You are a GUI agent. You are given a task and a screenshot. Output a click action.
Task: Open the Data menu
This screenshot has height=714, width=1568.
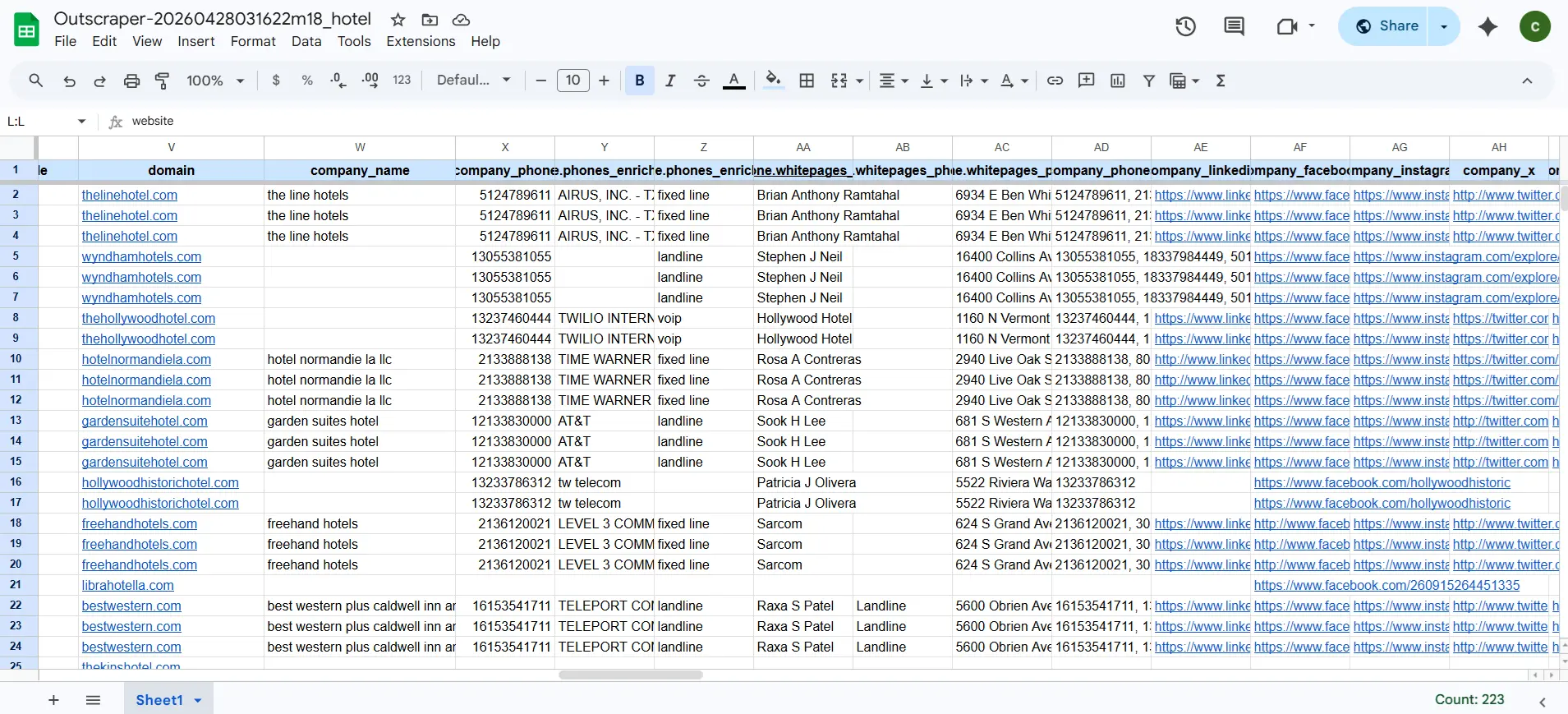306,41
